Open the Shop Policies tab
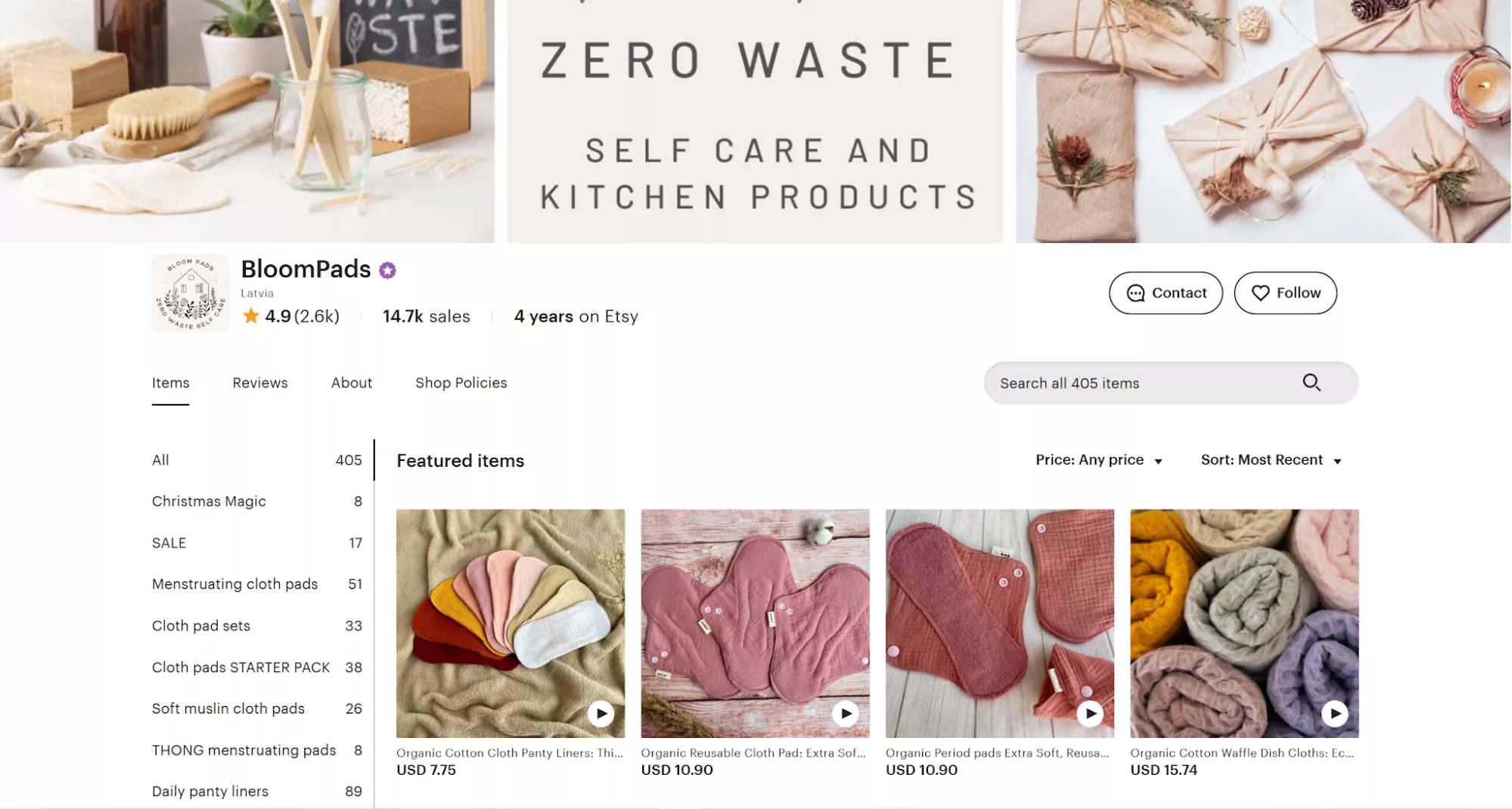Screen dimensions: 1512x809 tap(461, 383)
